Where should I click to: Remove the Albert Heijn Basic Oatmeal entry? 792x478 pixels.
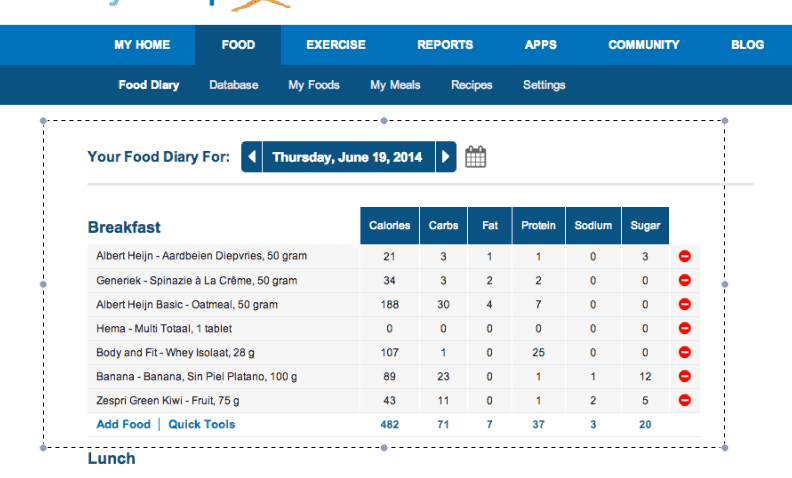click(685, 304)
